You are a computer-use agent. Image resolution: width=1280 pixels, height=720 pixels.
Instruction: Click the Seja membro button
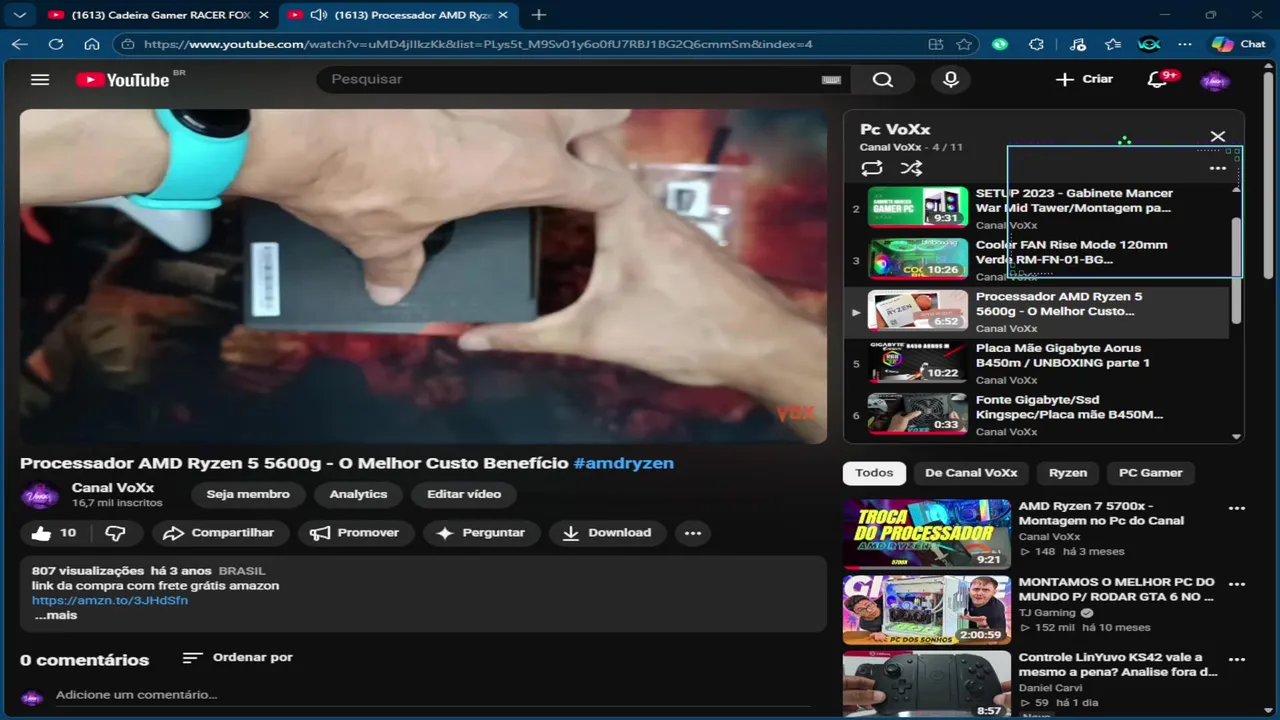tap(248, 494)
